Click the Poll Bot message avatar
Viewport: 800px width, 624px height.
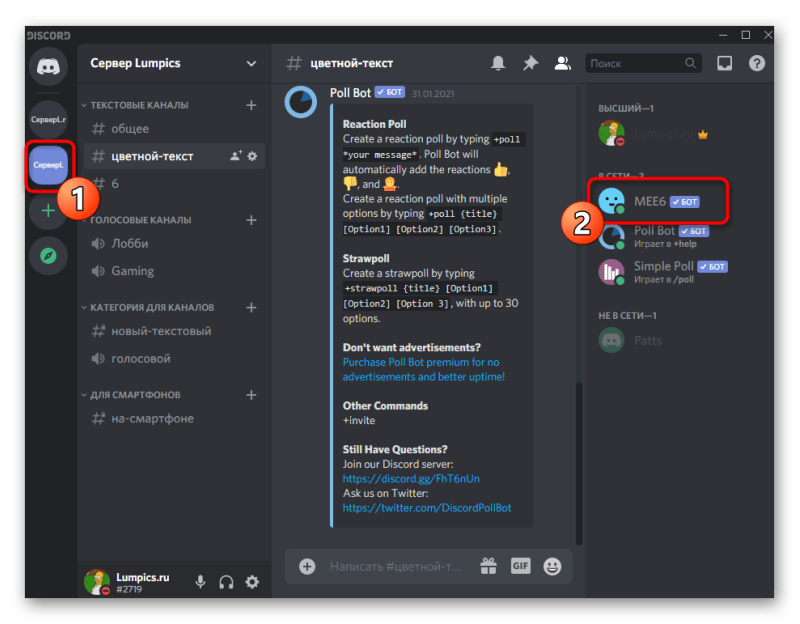click(301, 102)
